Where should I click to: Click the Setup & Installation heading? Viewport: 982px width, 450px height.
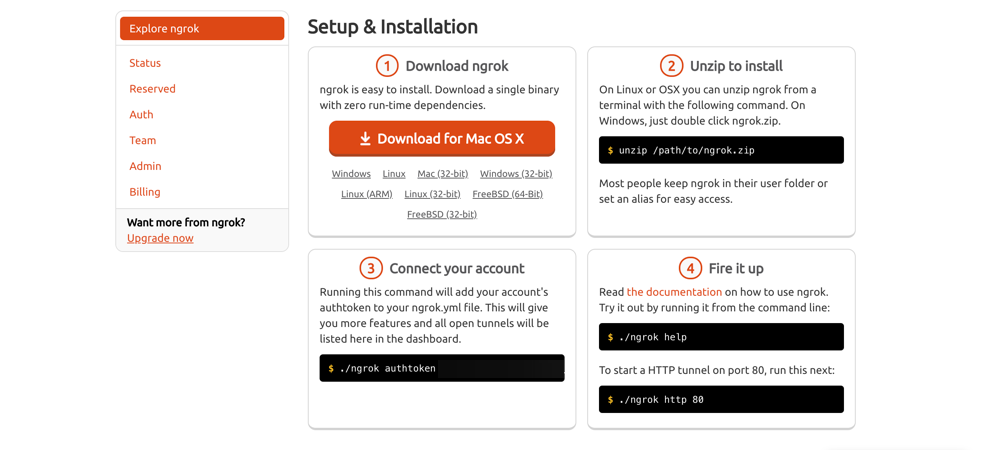[x=393, y=26]
